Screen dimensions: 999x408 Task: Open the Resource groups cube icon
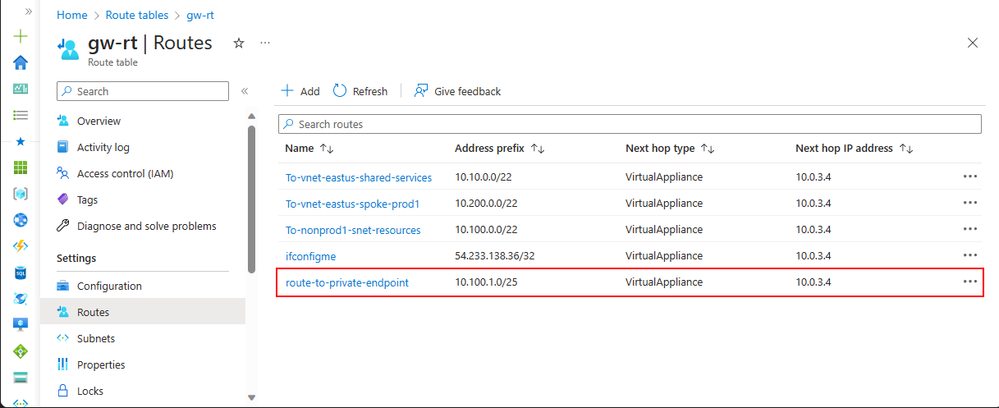(x=21, y=194)
